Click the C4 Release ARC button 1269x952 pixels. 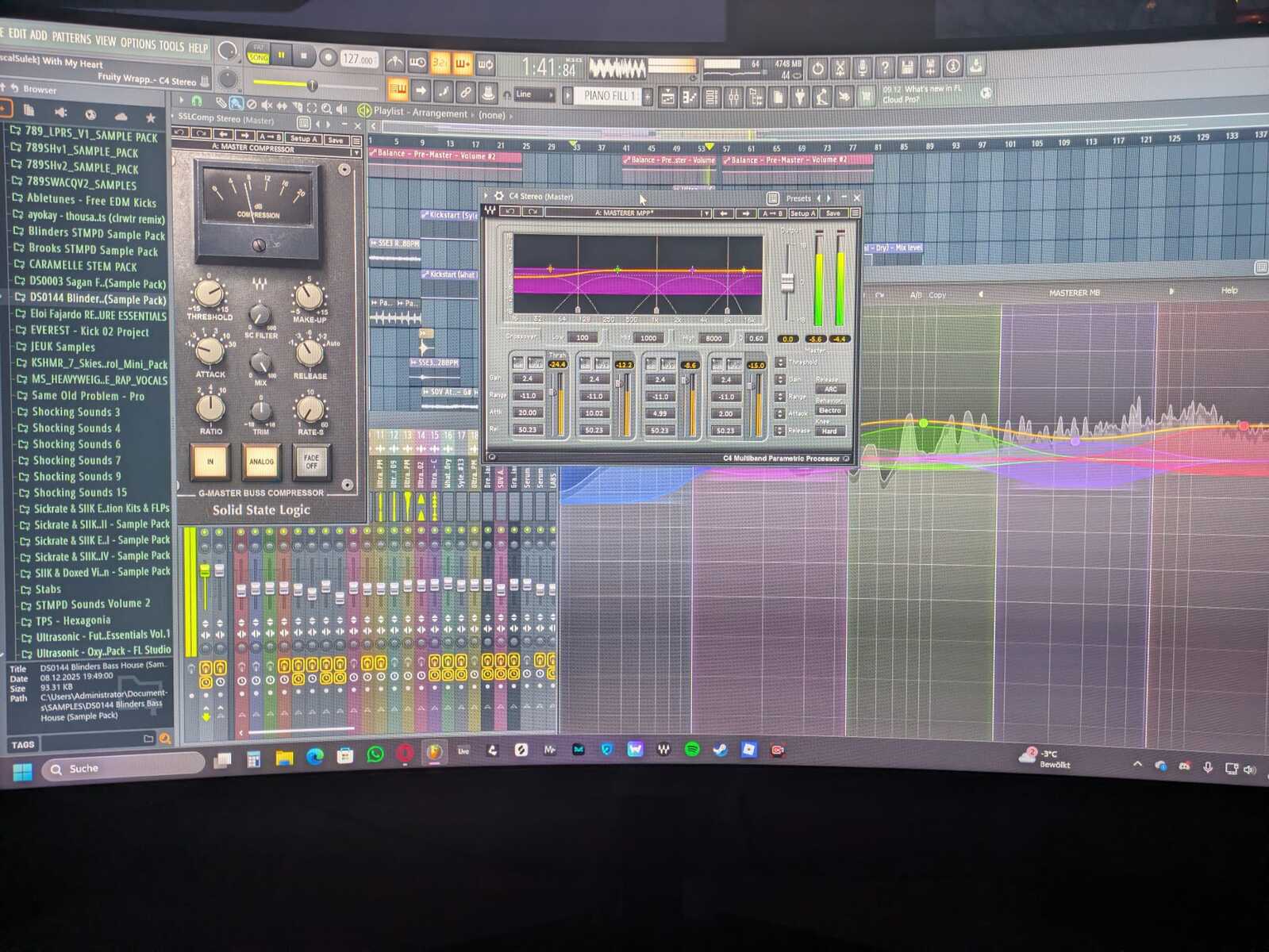point(830,390)
